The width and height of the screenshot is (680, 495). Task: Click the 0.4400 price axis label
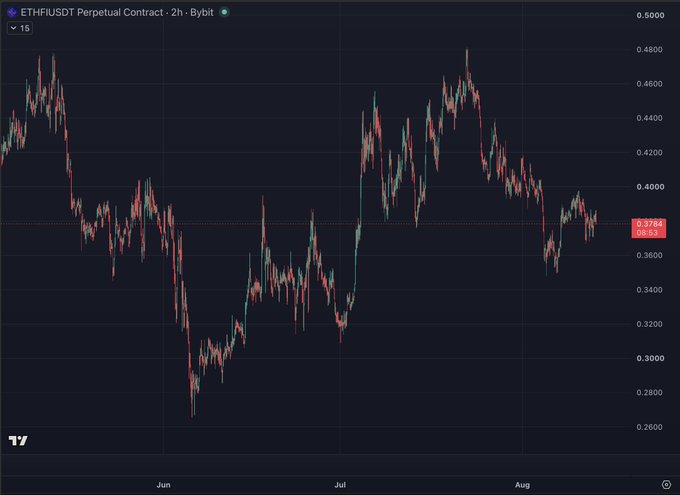649,118
